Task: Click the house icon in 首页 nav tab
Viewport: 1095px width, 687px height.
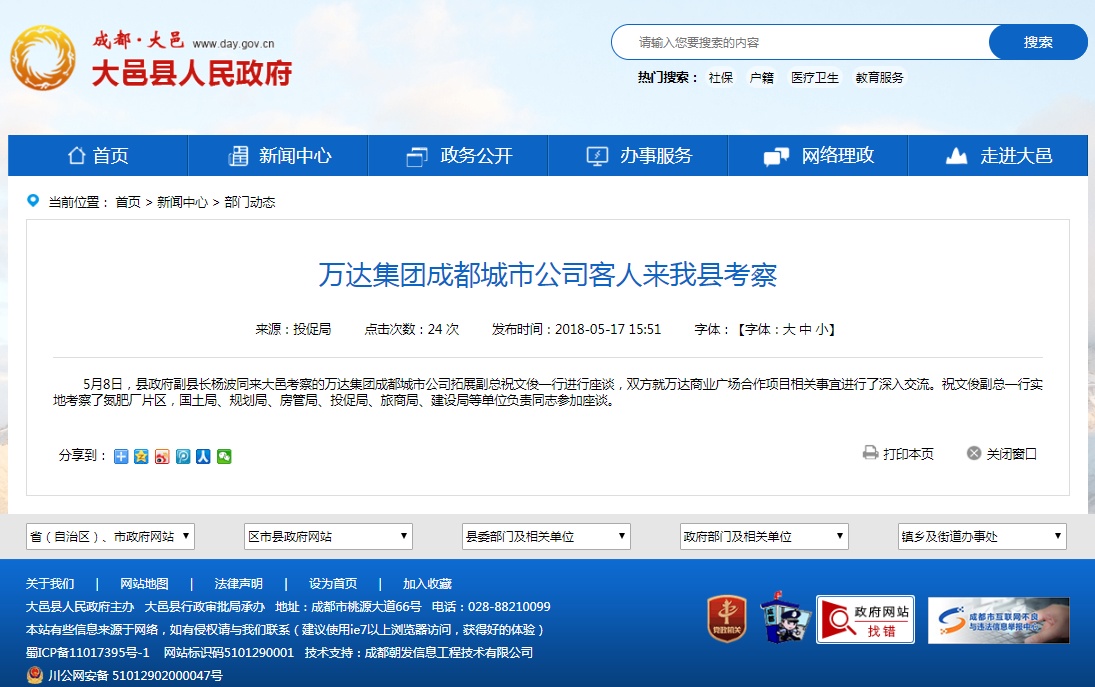Action: [76, 156]
